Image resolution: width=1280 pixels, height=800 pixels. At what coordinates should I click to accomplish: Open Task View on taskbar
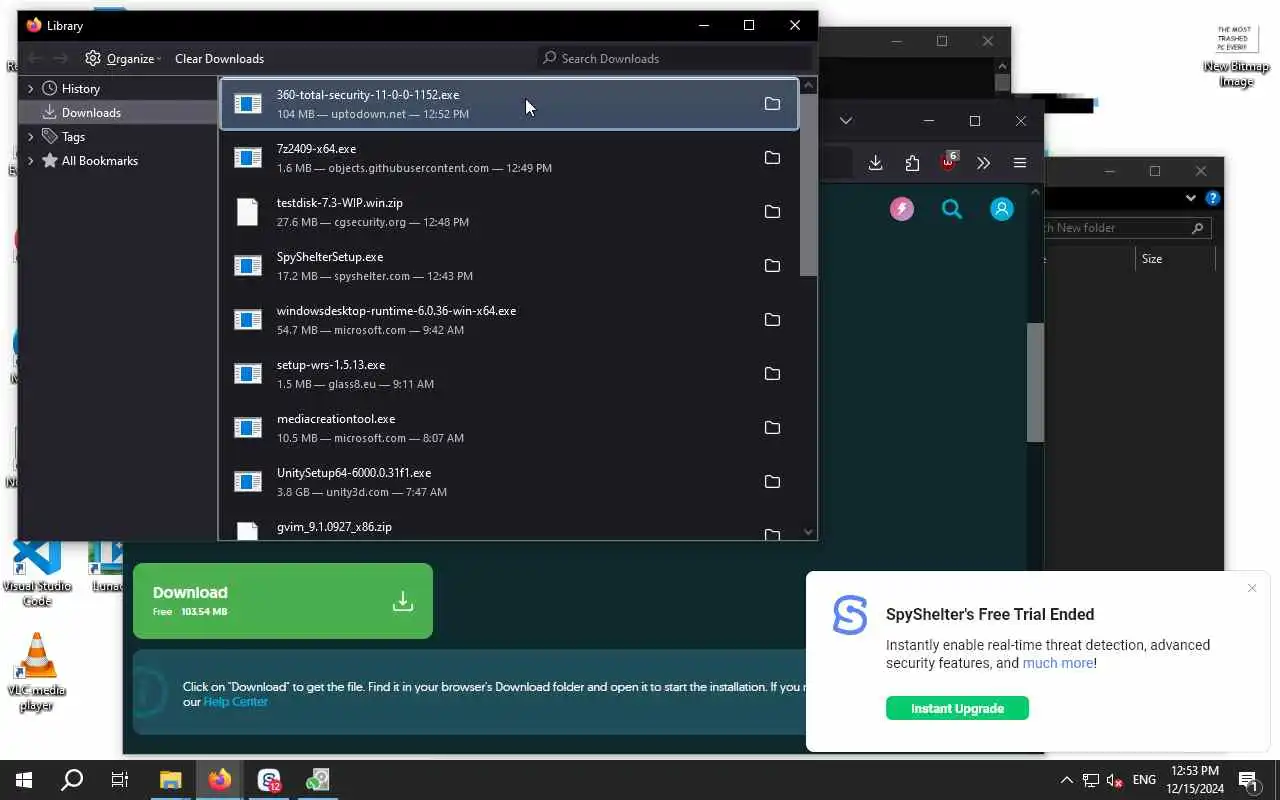[x=120, y=780]
